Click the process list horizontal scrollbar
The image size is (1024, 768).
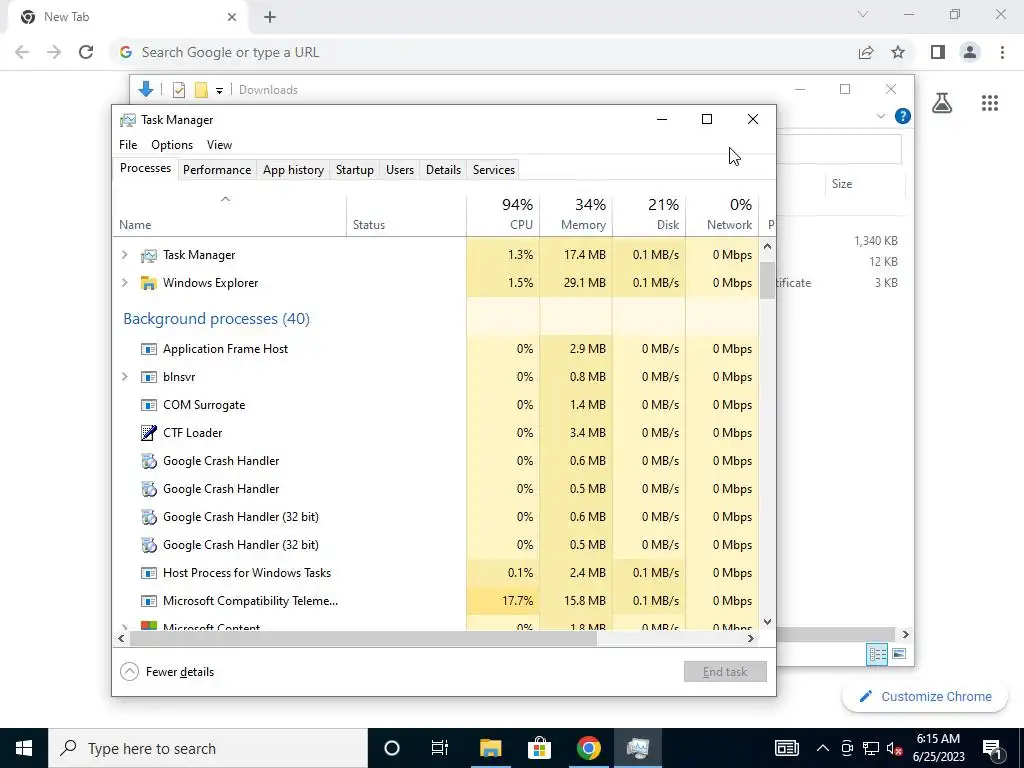click(363, 639)
